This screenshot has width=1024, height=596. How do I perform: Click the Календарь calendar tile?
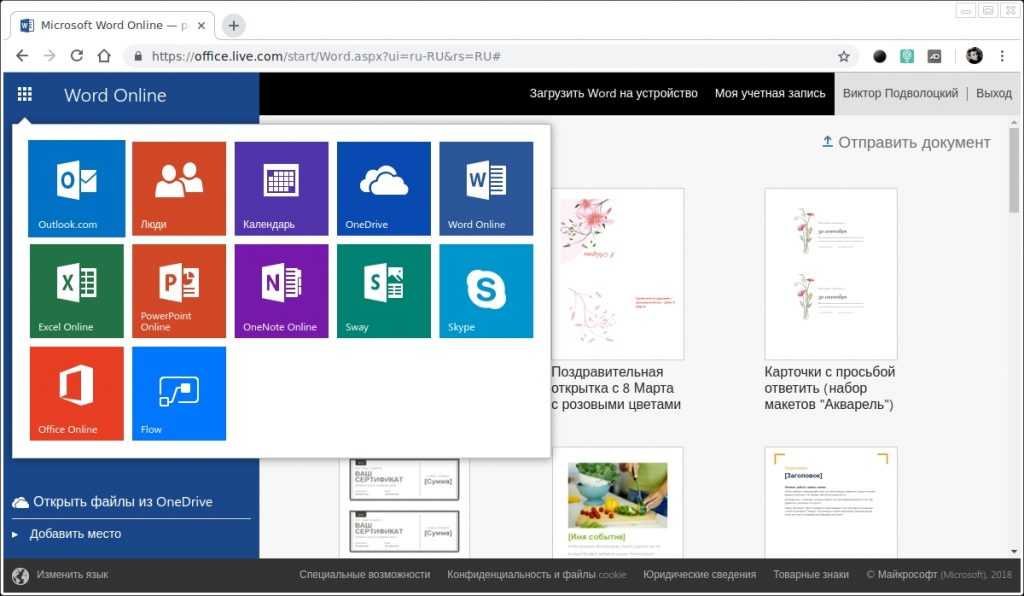tap(281, 188)
